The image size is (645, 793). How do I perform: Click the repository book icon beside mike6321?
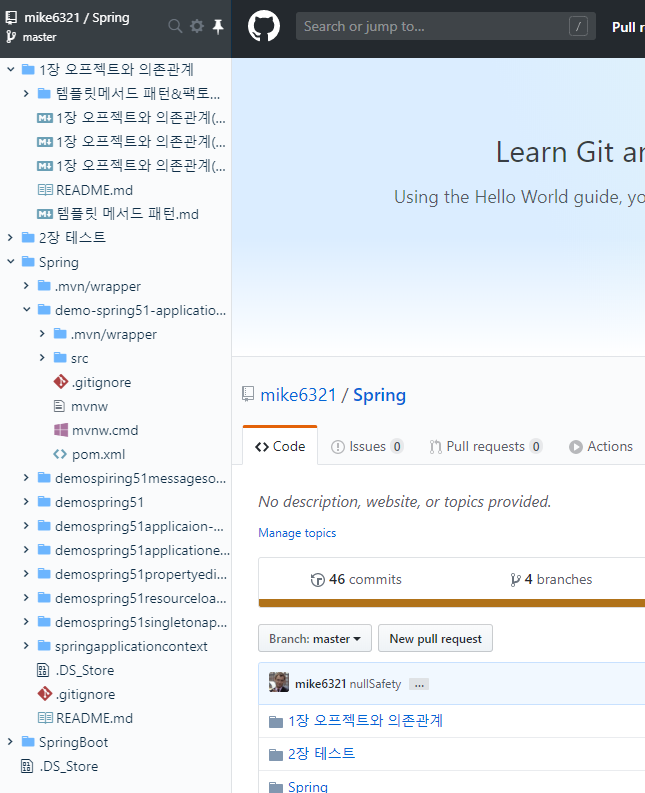[247, 394]
